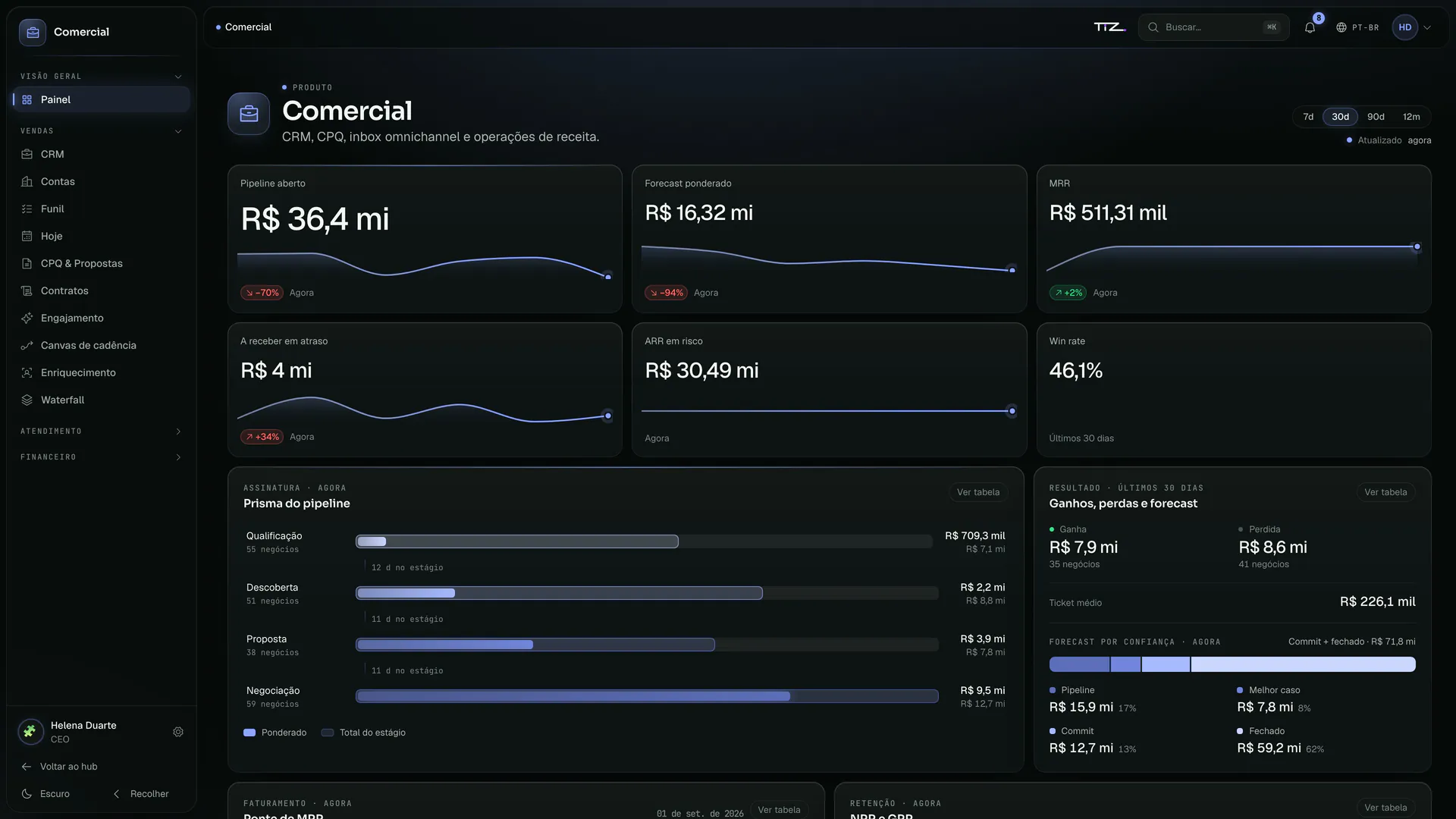Expand the Financeiro section
The image size is (1456, 819).
(100, 457)
